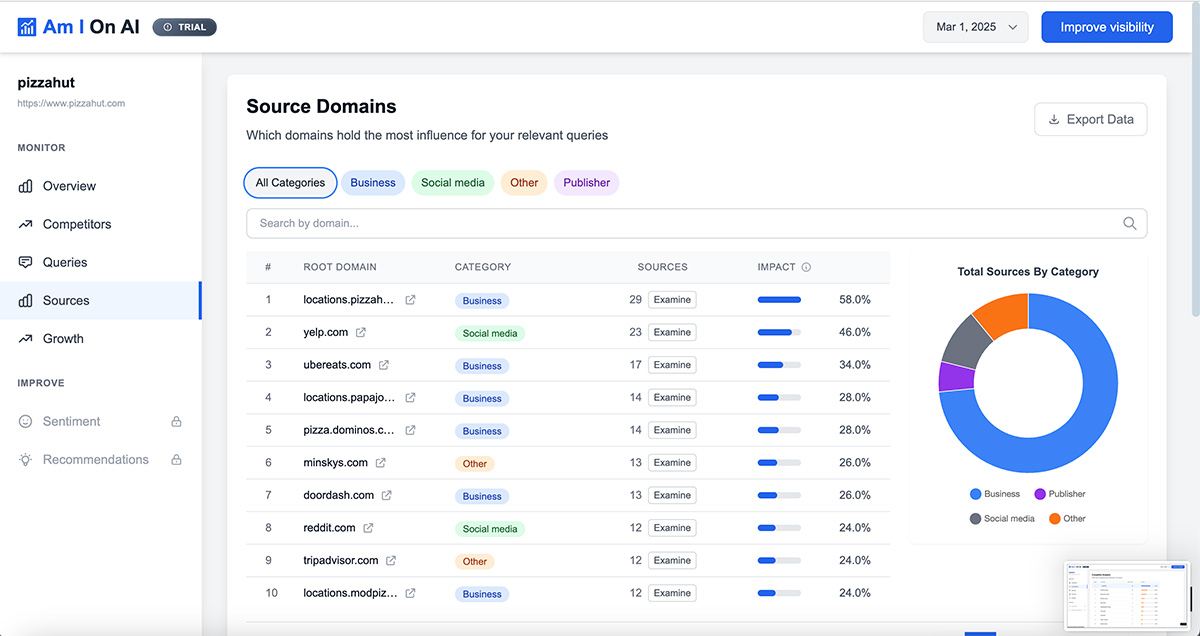Click the Sentiment smiley face icon

click(26, 421)
